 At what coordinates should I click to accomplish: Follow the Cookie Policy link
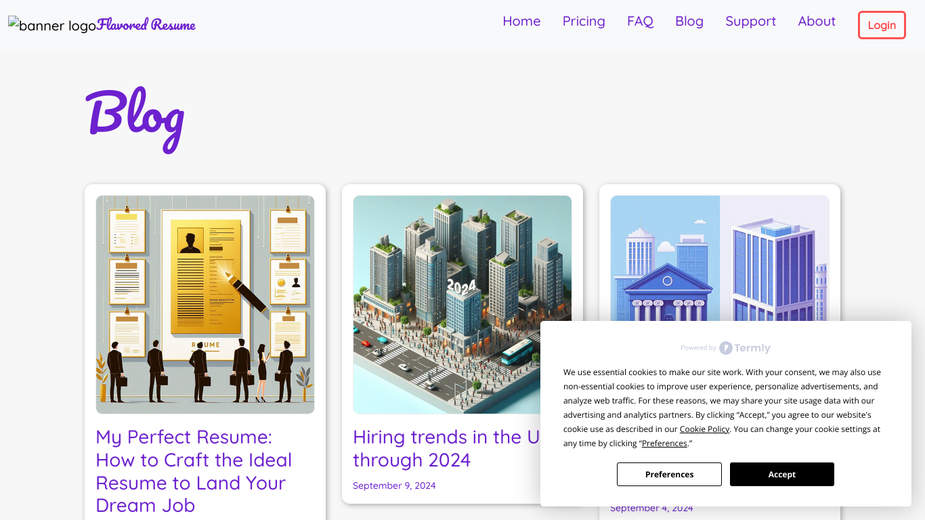[x=704, y=429]
